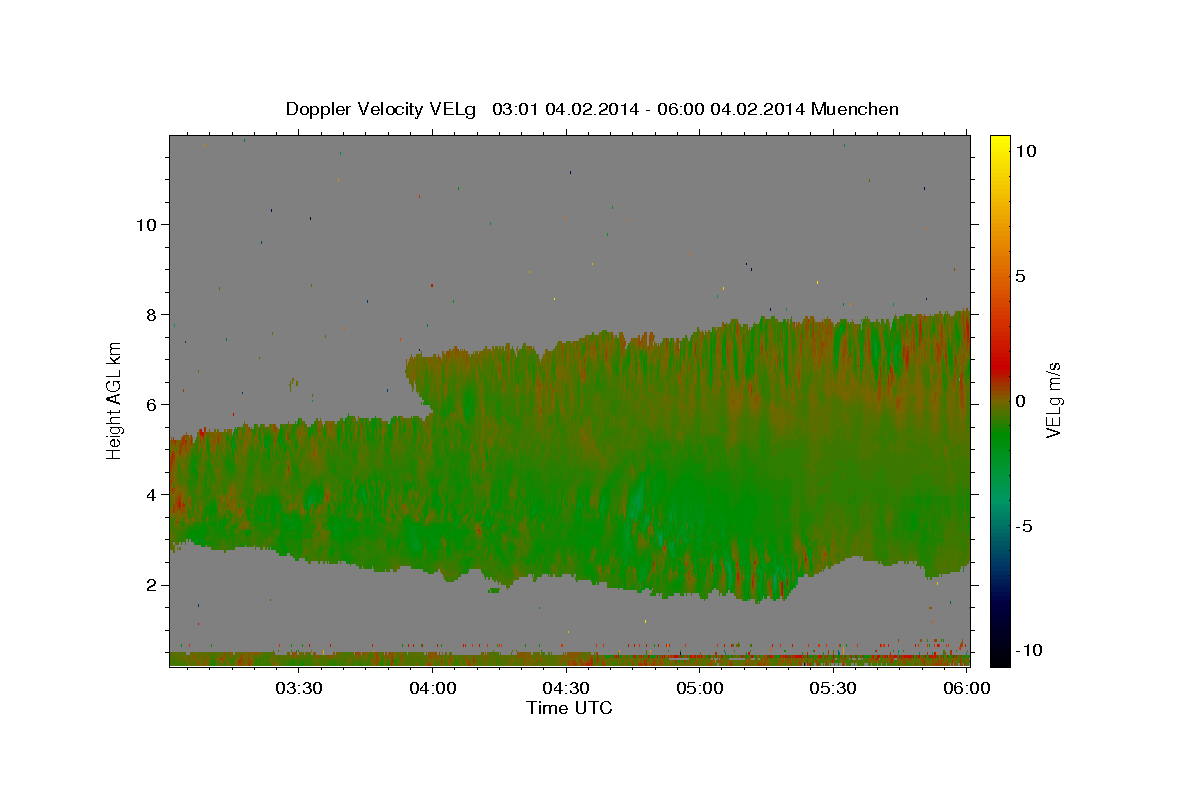Click the height axis label 2
Image resolution: width=1200 pixels, height=800 pixels.
pos(151,584)
